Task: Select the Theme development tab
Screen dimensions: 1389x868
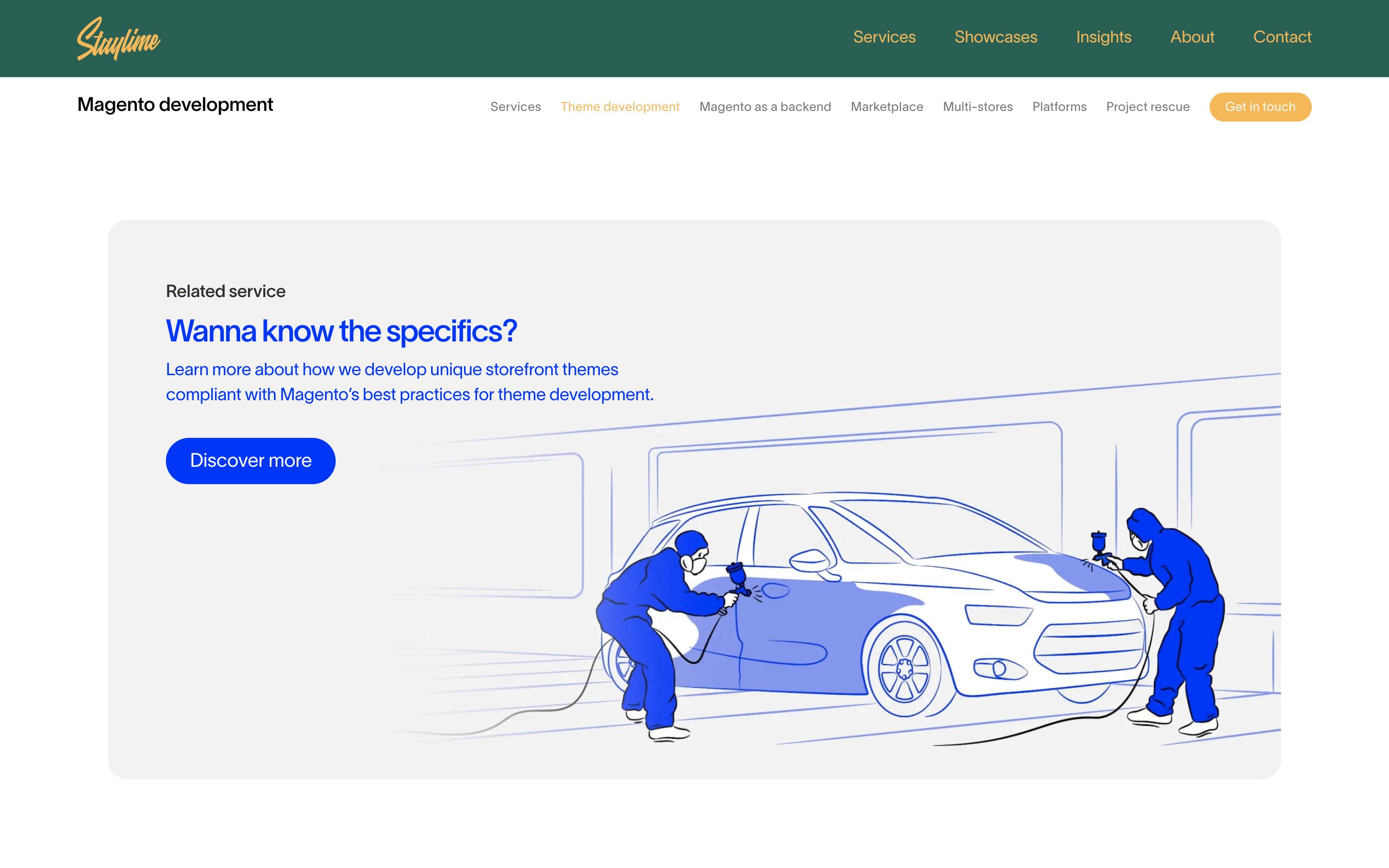Action: pos(619,107)
